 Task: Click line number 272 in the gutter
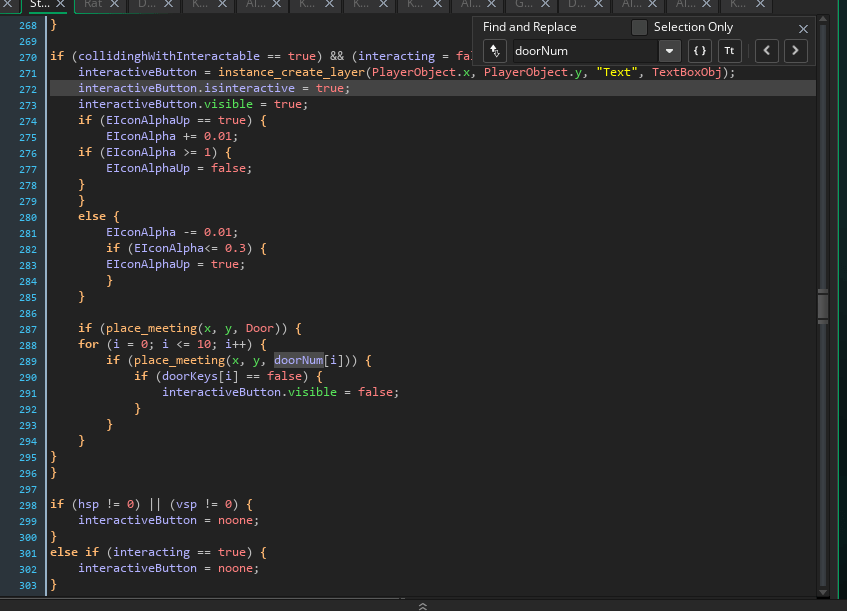tap(27, 89)
